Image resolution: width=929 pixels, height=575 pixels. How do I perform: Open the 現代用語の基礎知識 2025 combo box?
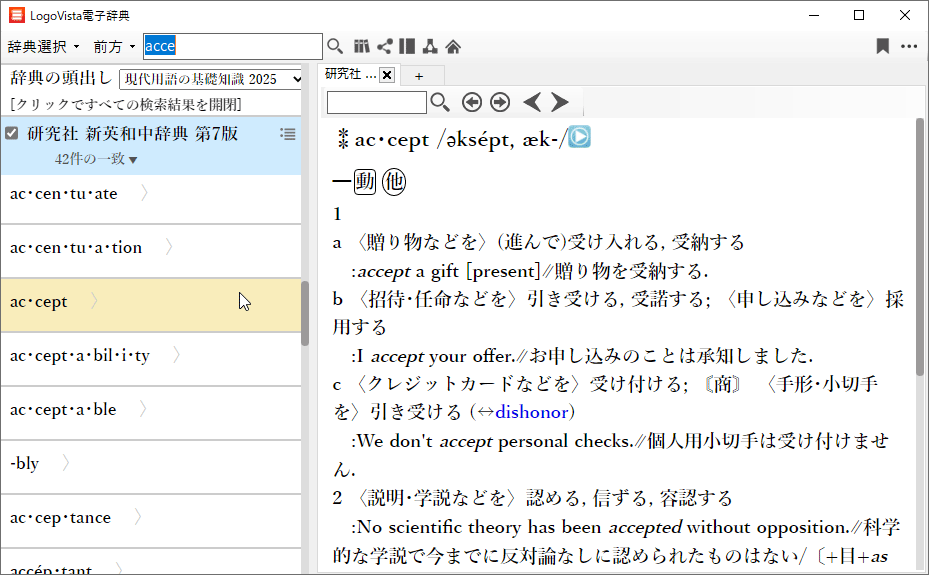211,79
